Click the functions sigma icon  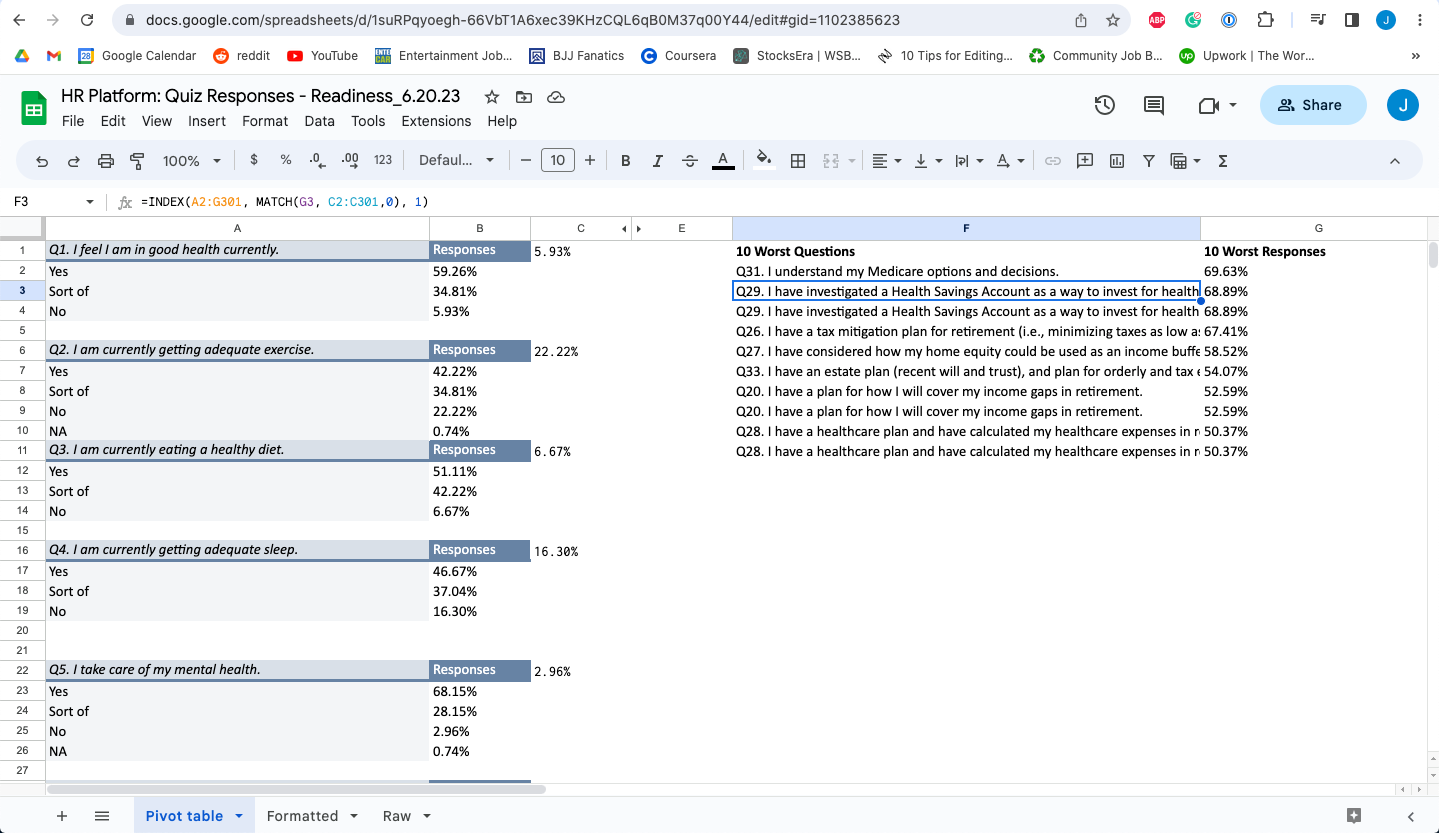1222,160
